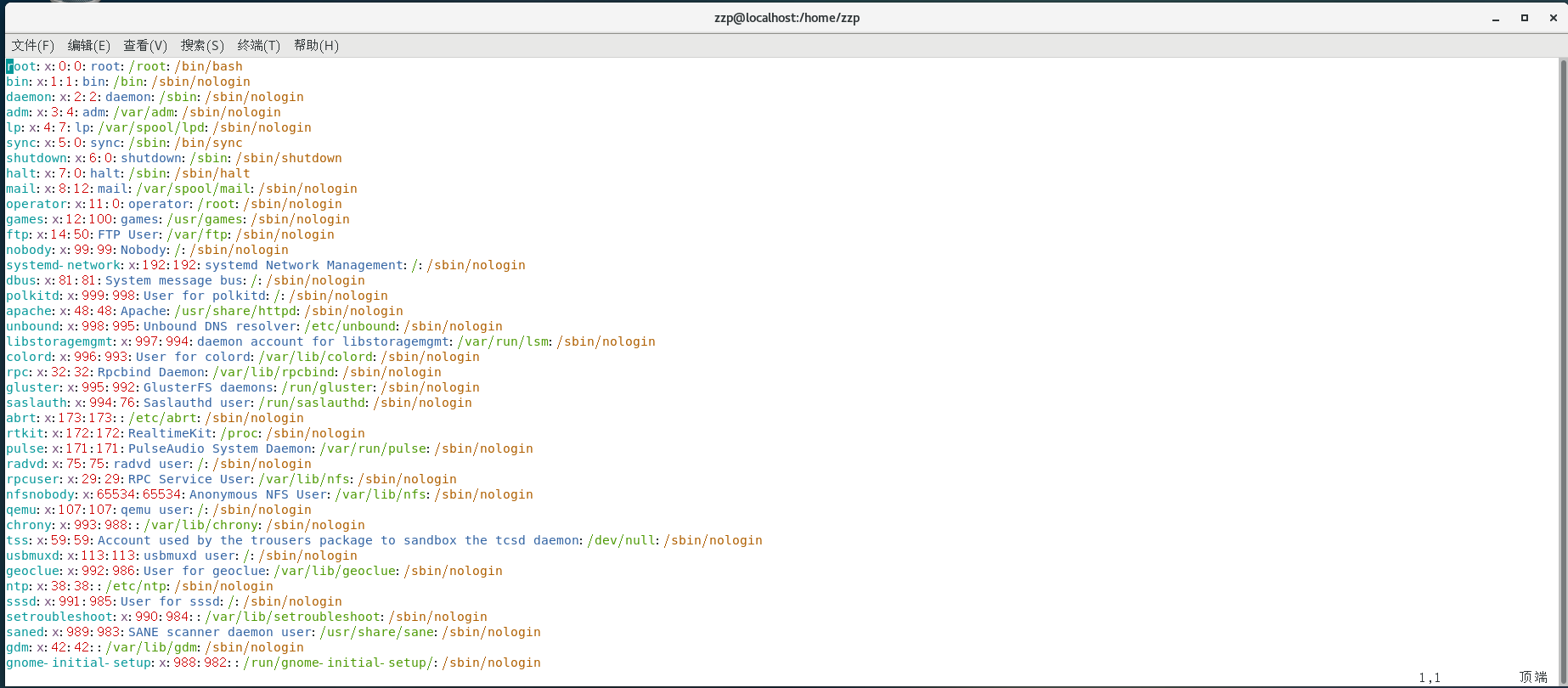
Task: Click '/bin/sync' on the sync line
Action: pos(209,143)
